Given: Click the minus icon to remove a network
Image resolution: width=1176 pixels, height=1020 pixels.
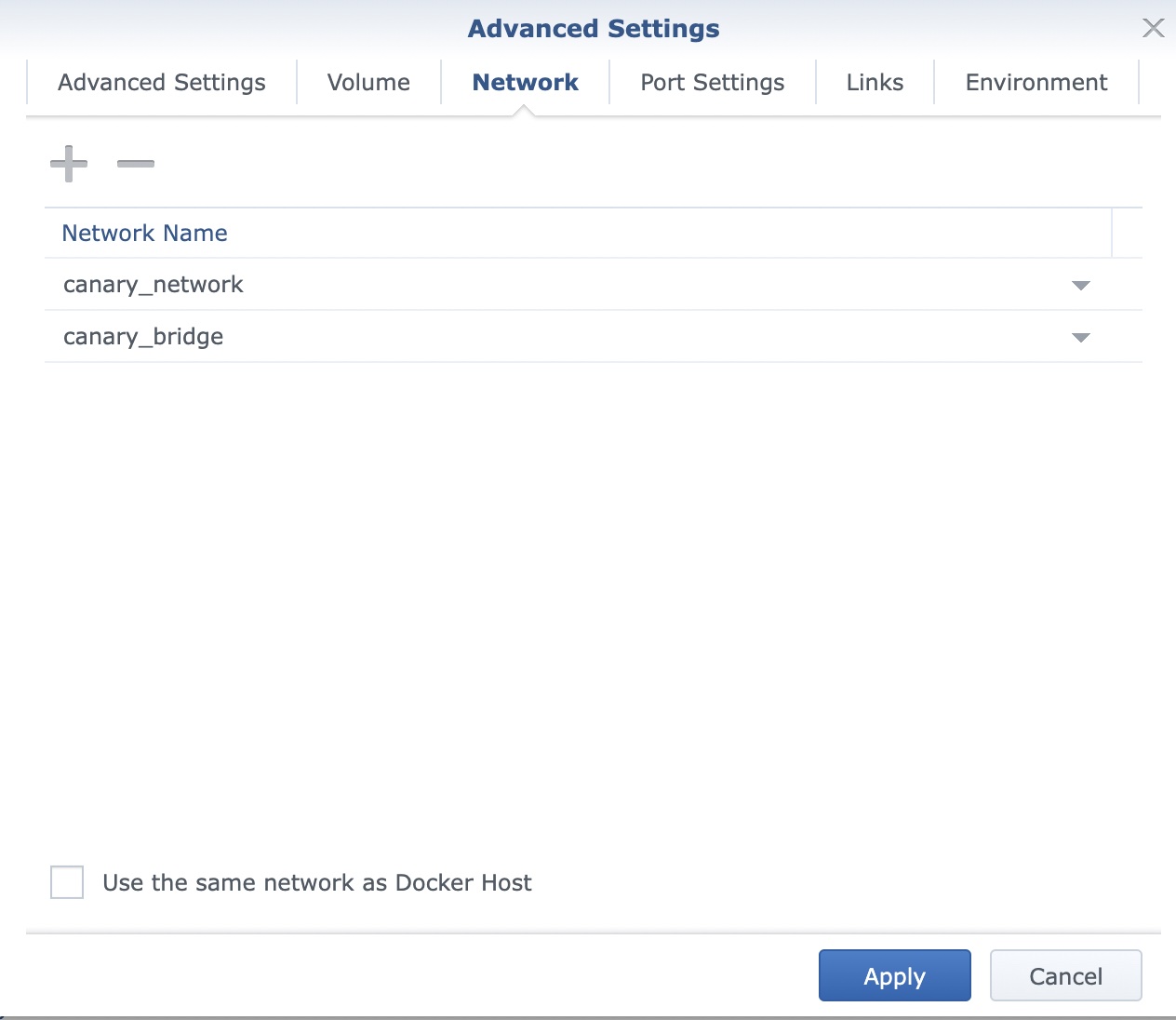Looking at the screenshot, I should 135,165.
